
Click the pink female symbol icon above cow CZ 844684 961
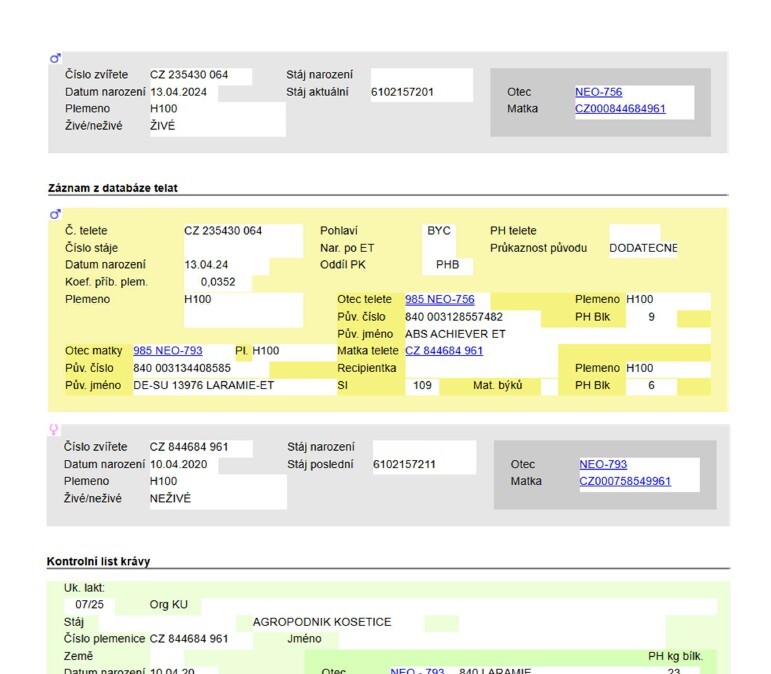[54, 429]
